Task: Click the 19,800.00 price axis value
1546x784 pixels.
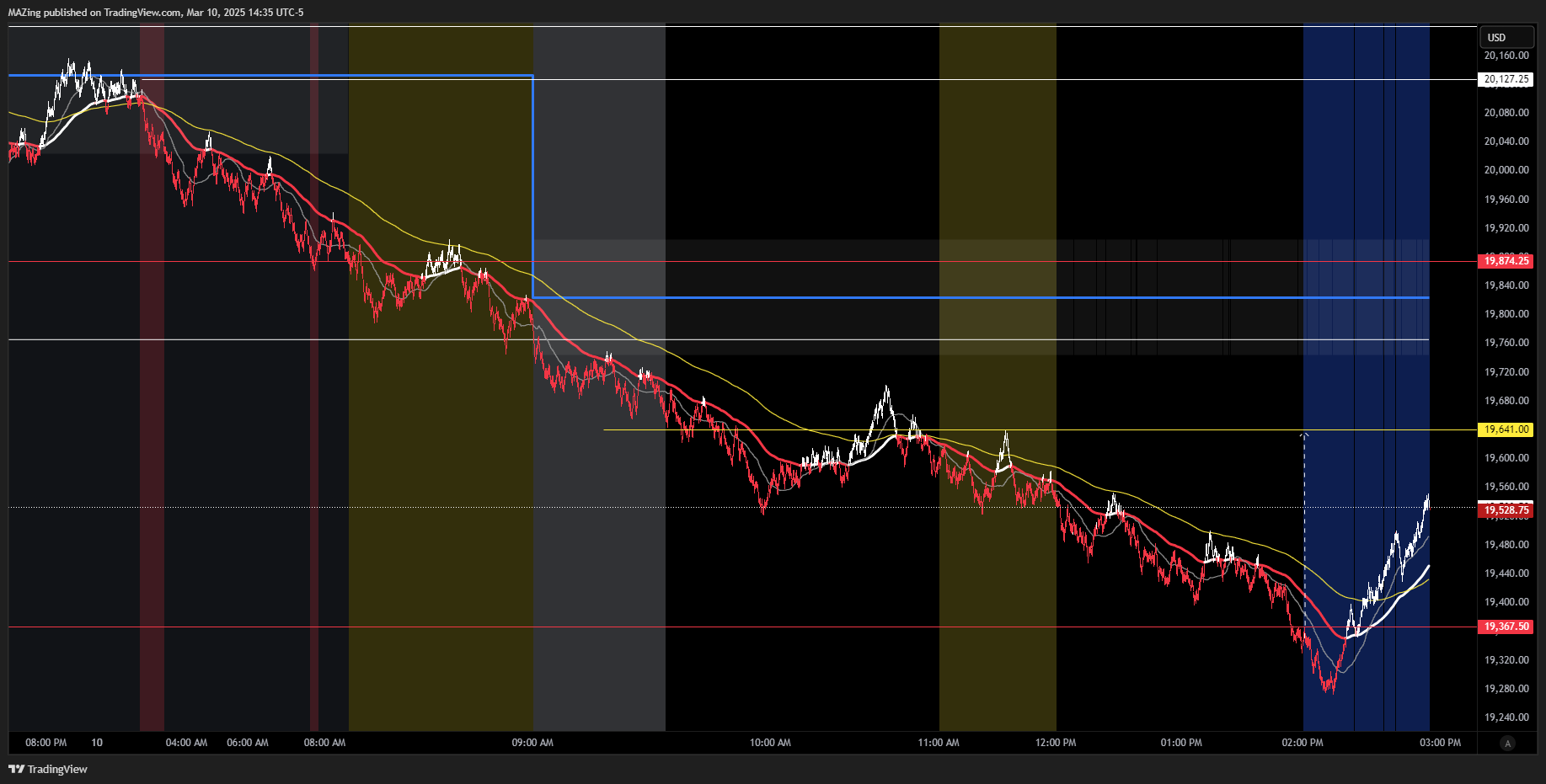Action: click(x=1506, y=314)
